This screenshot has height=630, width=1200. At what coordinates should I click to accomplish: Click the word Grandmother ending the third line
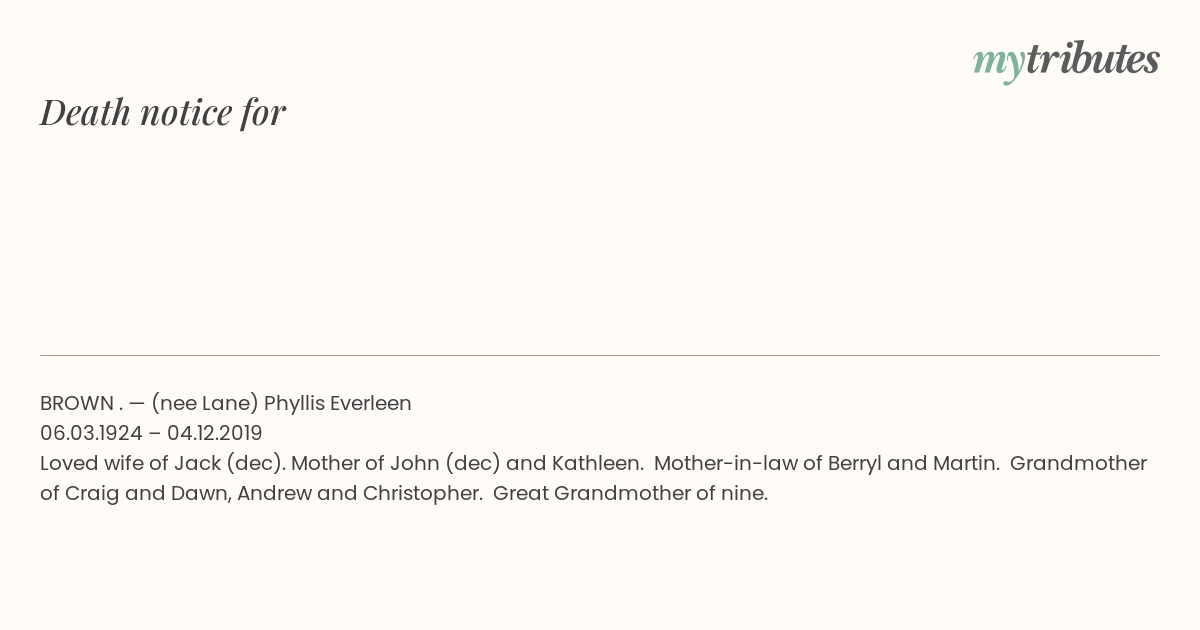(x=1078, y=464)
